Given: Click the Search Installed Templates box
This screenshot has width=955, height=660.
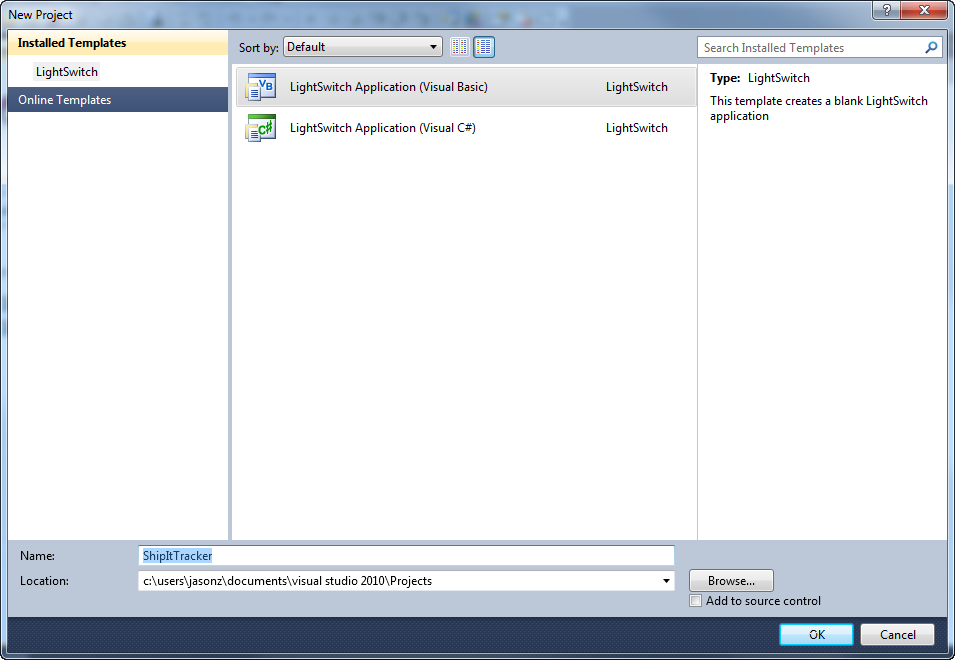Looking at the screenshot, I should coord(800,47).
